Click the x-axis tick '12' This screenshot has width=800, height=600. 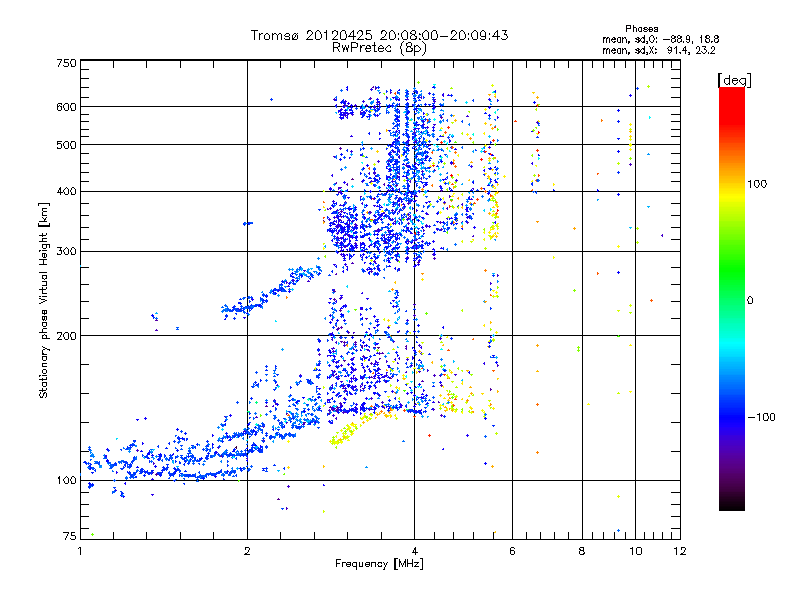click(680, 551)
